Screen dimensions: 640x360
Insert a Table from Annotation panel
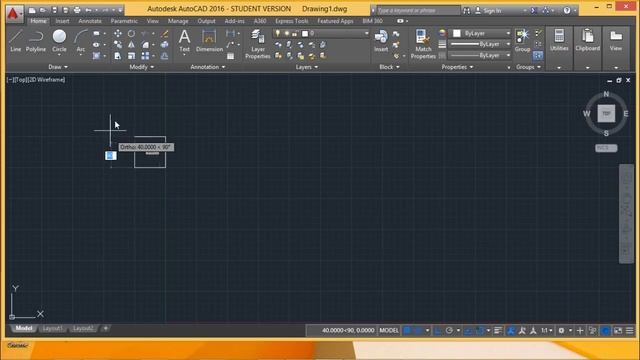(230, 56)
